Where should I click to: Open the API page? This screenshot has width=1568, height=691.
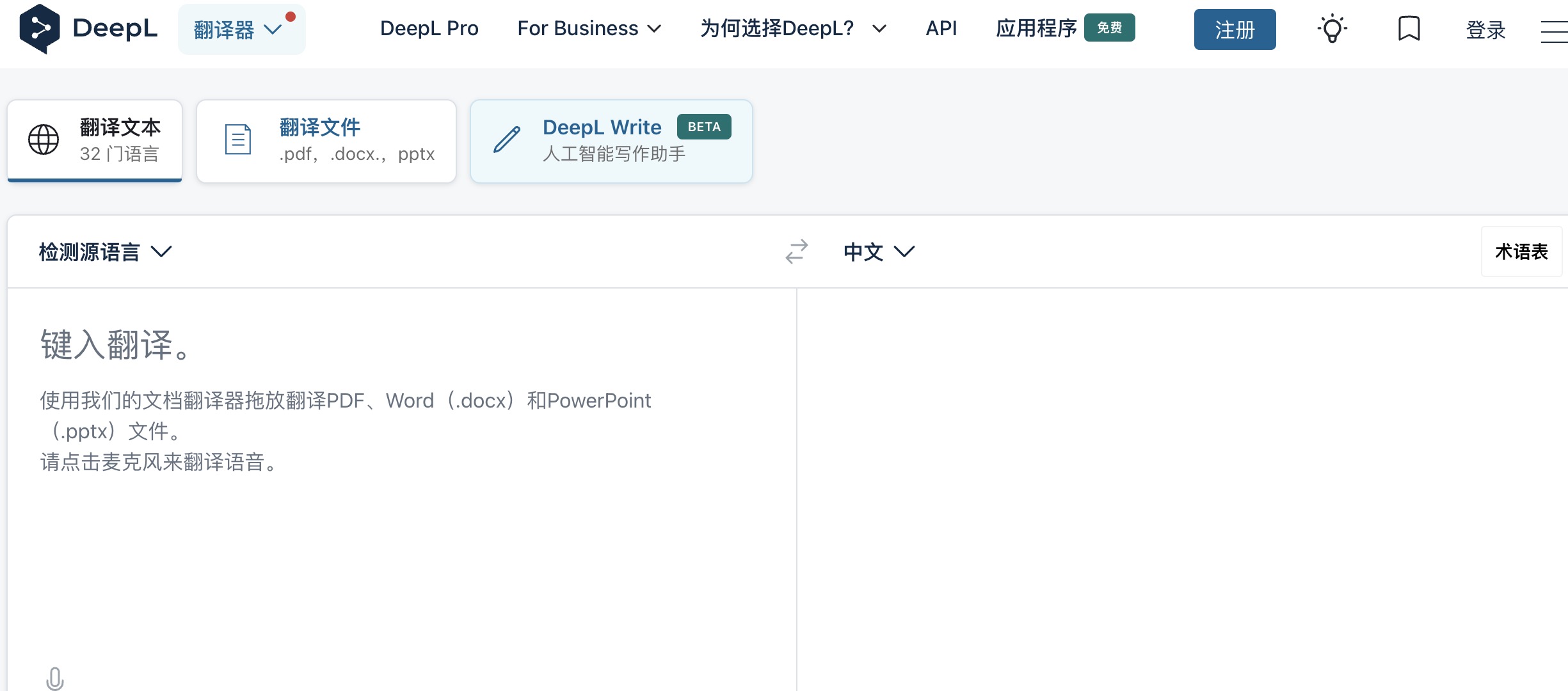coord(941,28)
